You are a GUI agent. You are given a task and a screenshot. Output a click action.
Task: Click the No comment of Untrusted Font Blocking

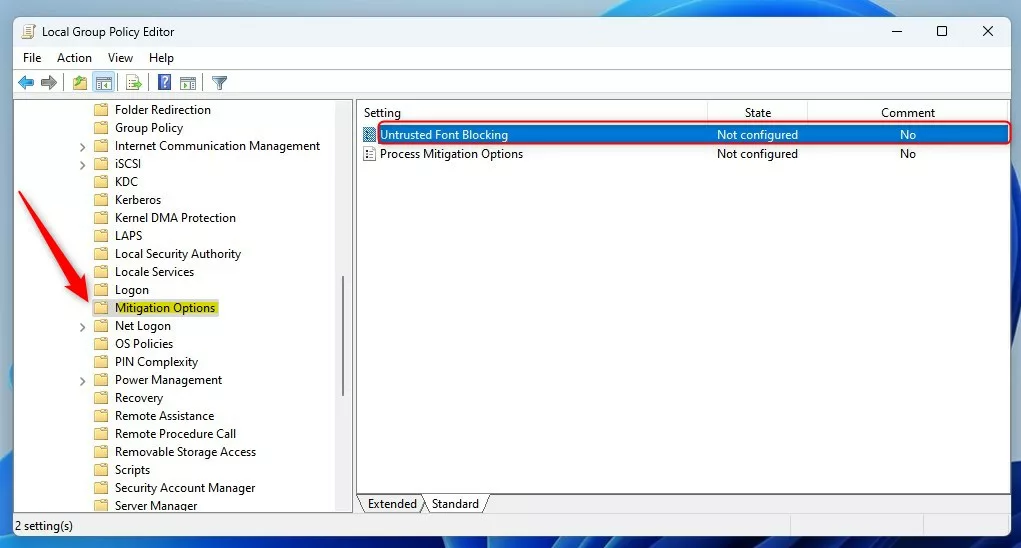pos(908,135)
